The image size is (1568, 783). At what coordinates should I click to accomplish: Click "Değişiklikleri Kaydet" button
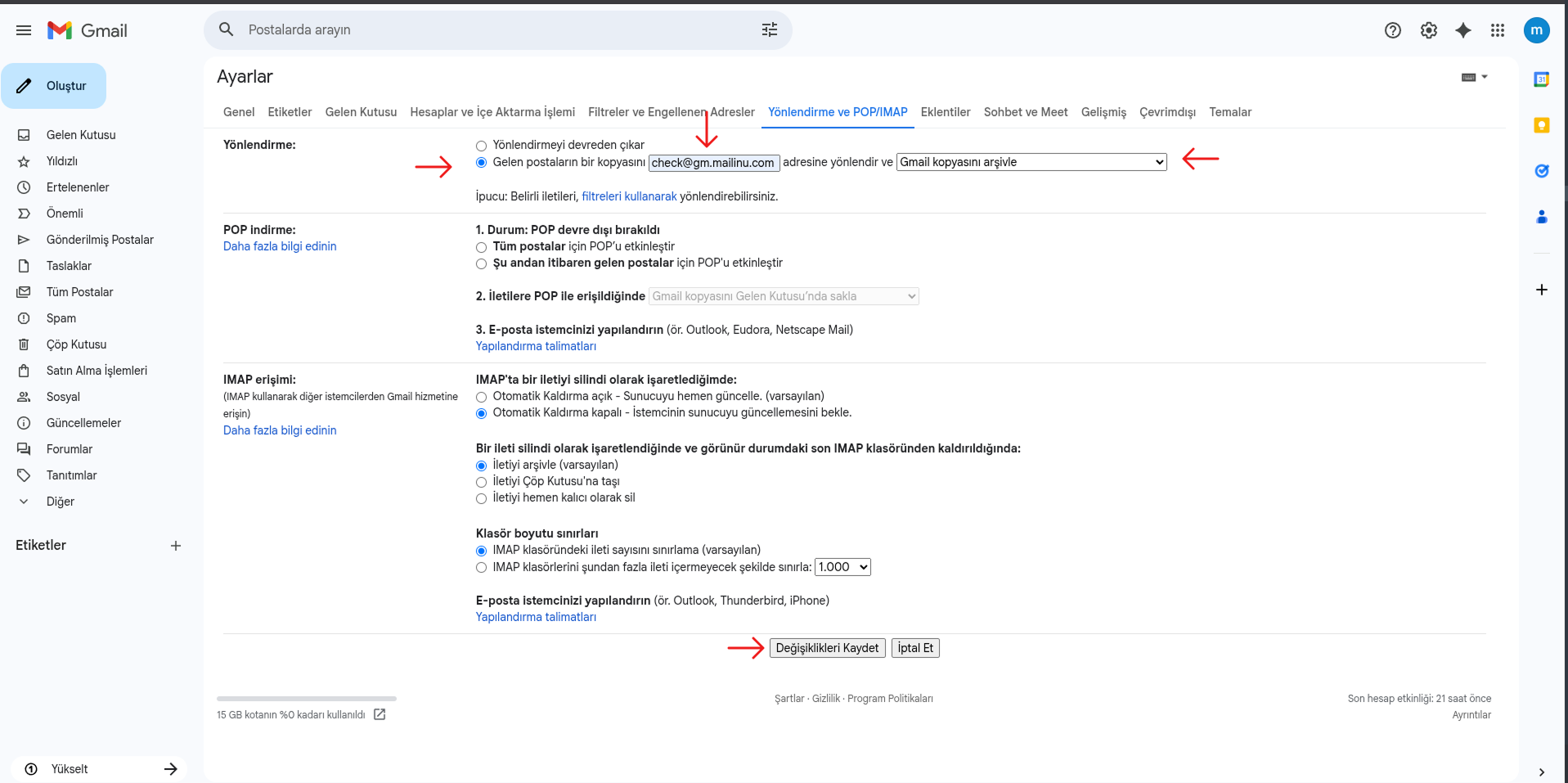click(827, 648)
